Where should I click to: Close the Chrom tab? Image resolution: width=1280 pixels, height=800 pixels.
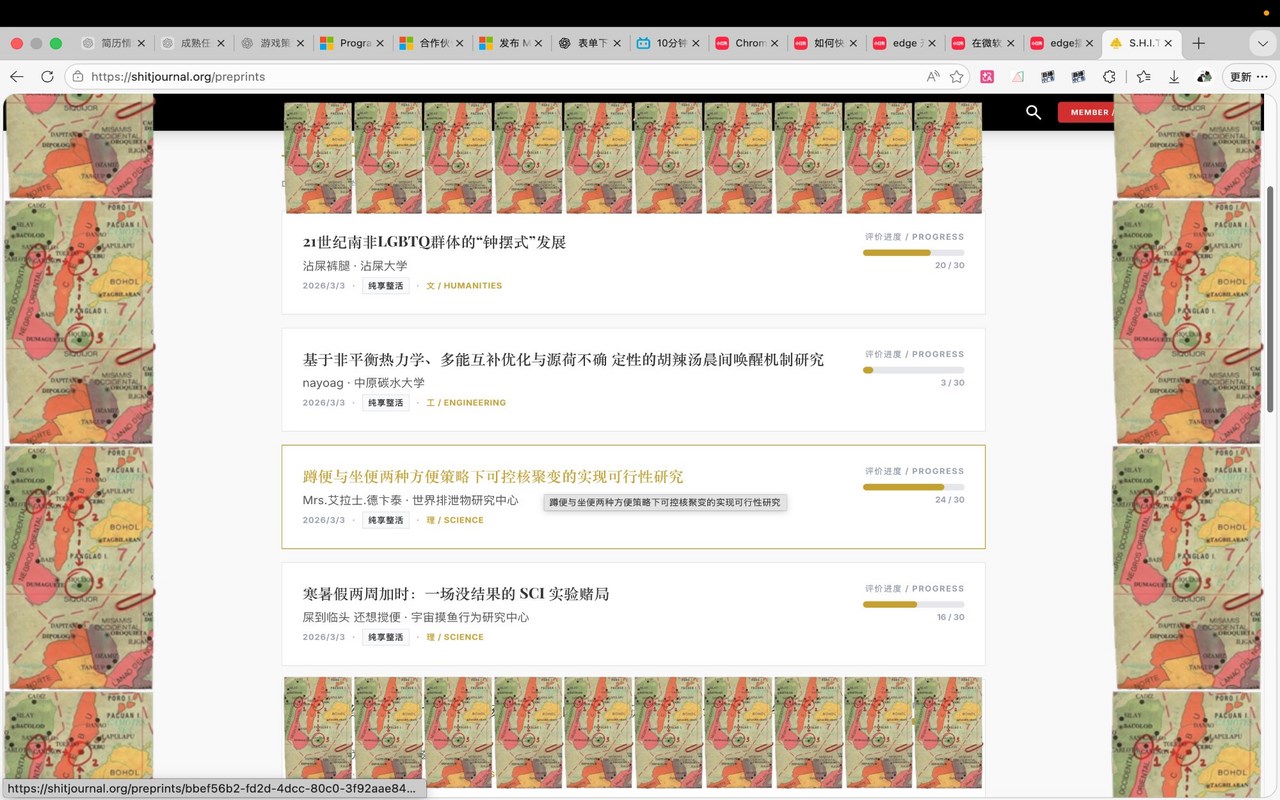(775, 43)
